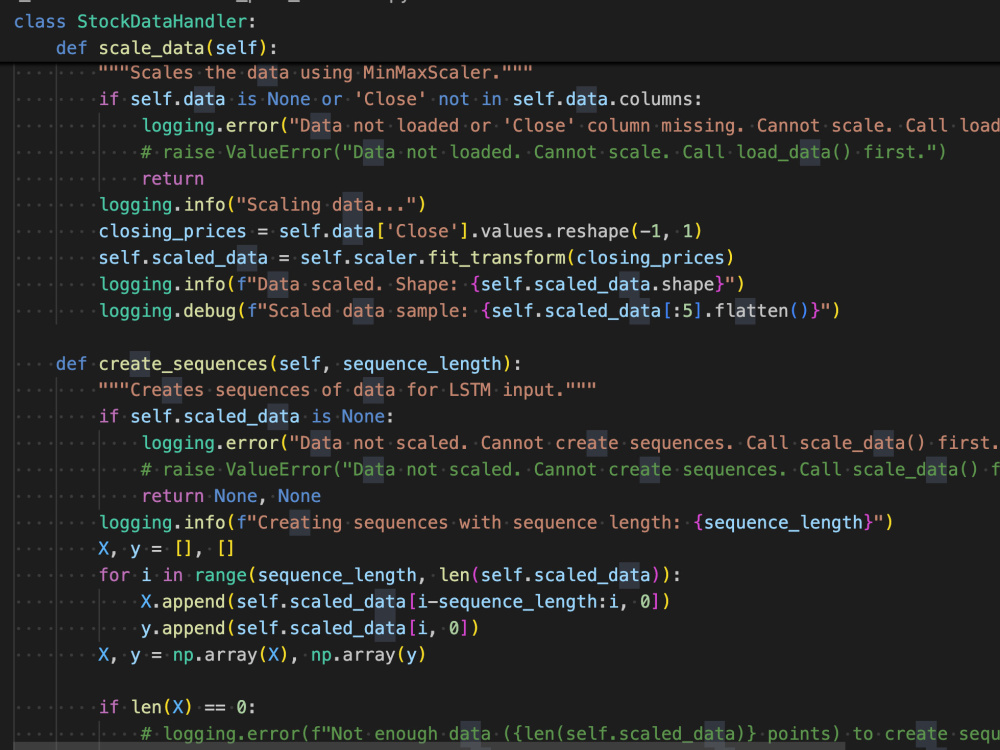Jump to sticky header 'def scale_data(self):'
1000x750 pixels.
click(x=166, y=48)
